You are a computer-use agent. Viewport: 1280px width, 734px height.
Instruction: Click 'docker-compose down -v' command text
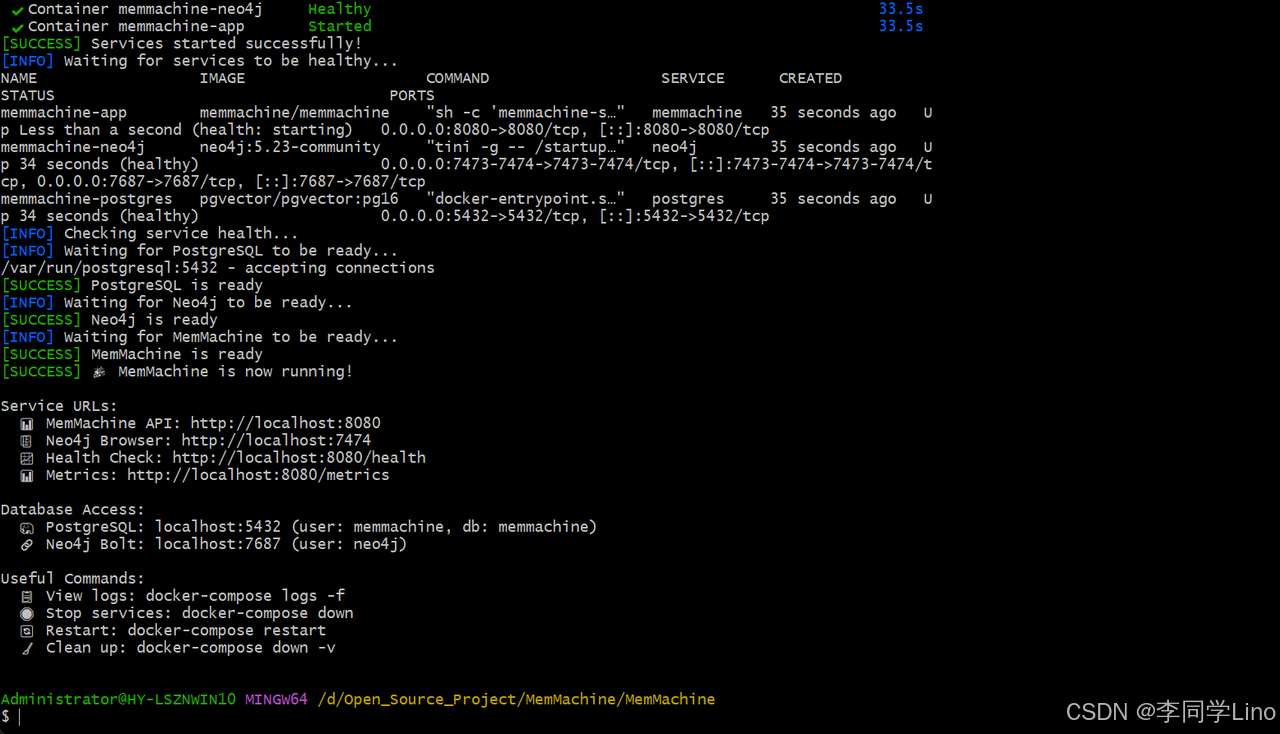236,647
